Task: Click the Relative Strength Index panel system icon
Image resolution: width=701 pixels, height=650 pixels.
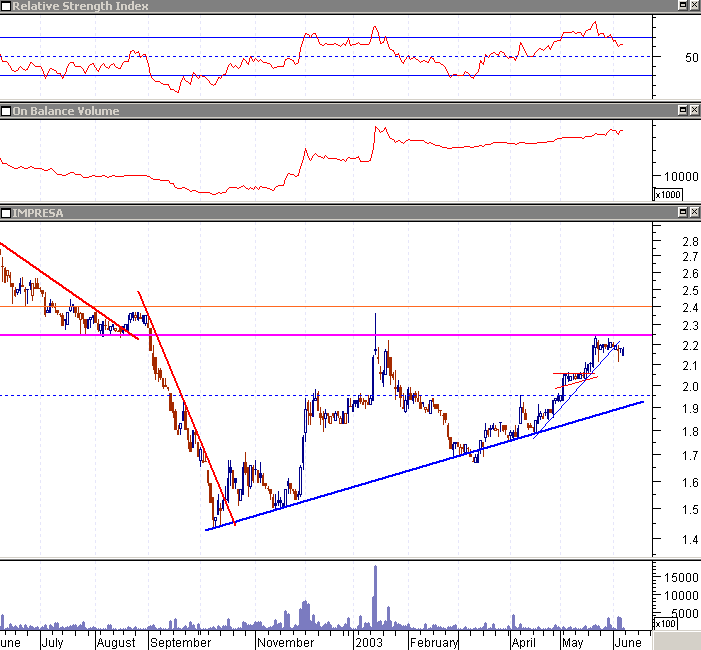Action: point(6,6)
